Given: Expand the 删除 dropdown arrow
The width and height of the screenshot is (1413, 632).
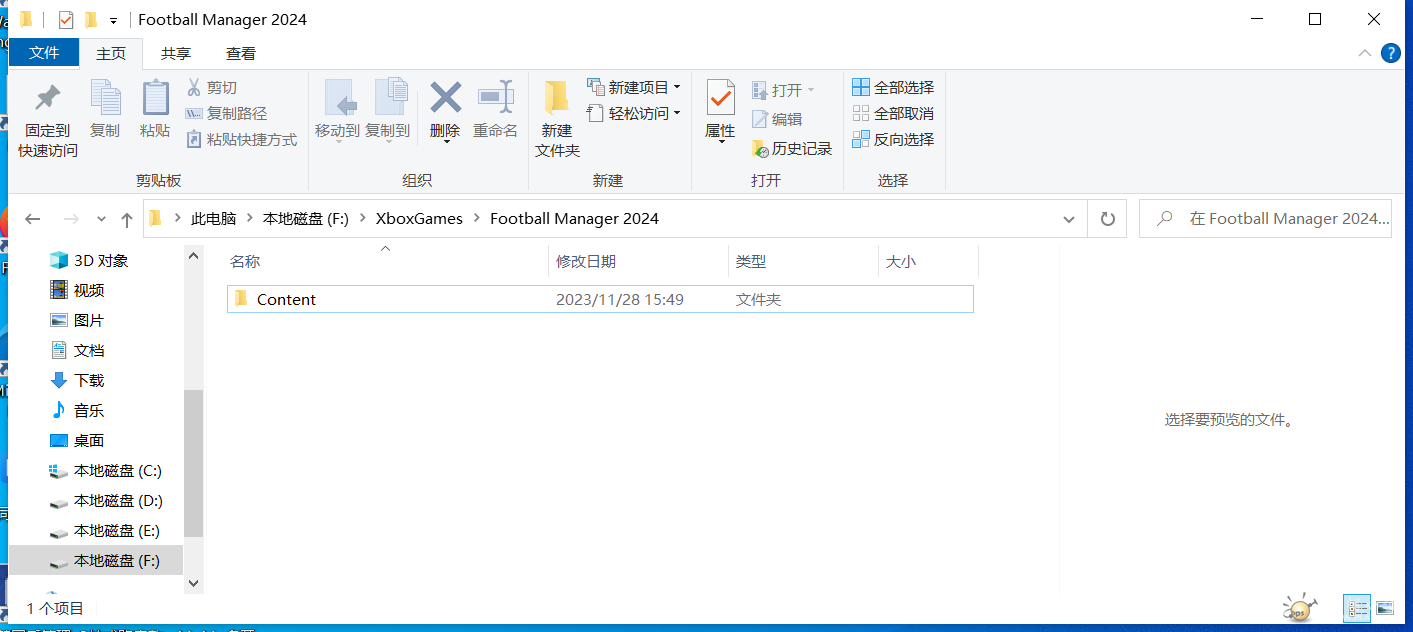Looking at the screenshot, I should [x=445, y=141].
